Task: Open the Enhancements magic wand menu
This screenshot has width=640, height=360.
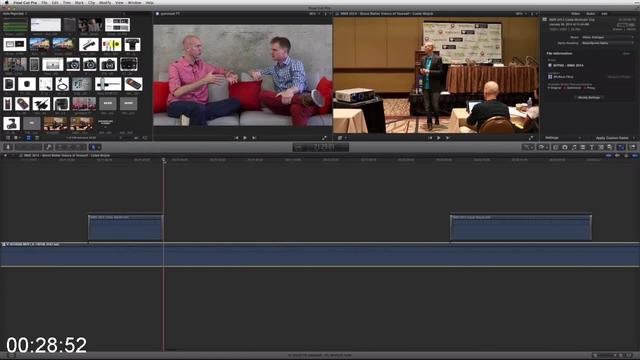Action: click(529, 147)
